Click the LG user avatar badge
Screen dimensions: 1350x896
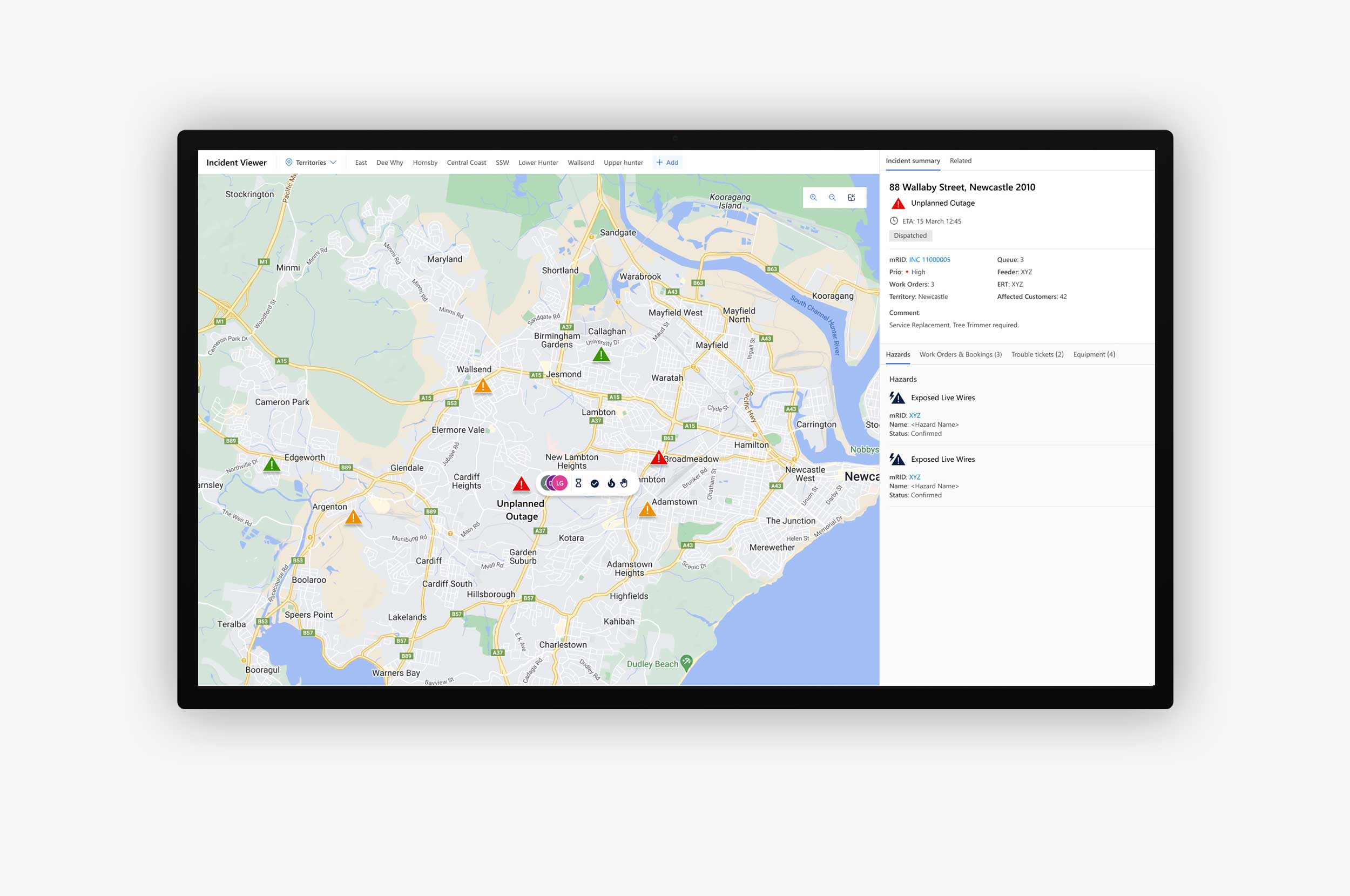560,483
